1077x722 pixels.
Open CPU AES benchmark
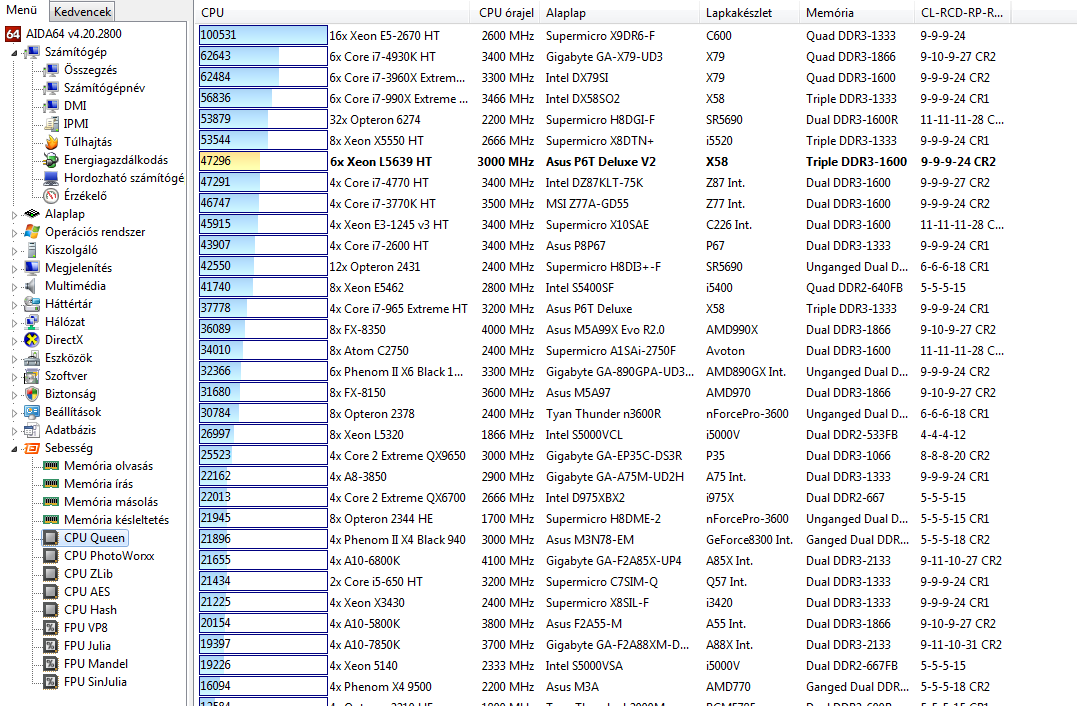87,591
